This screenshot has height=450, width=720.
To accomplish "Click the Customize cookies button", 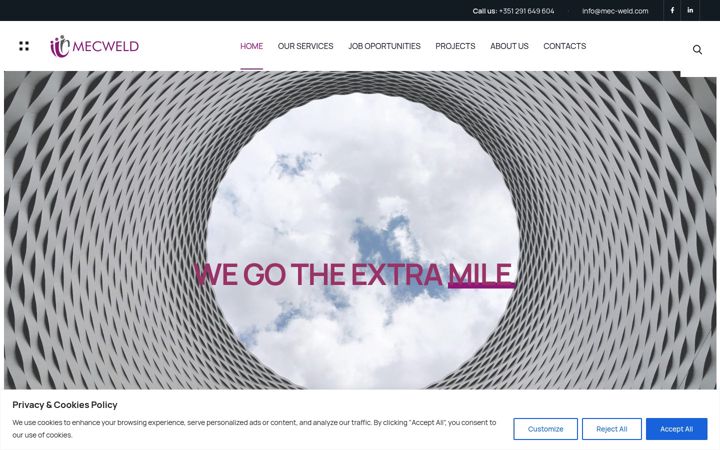I will [x=546, y=429].
